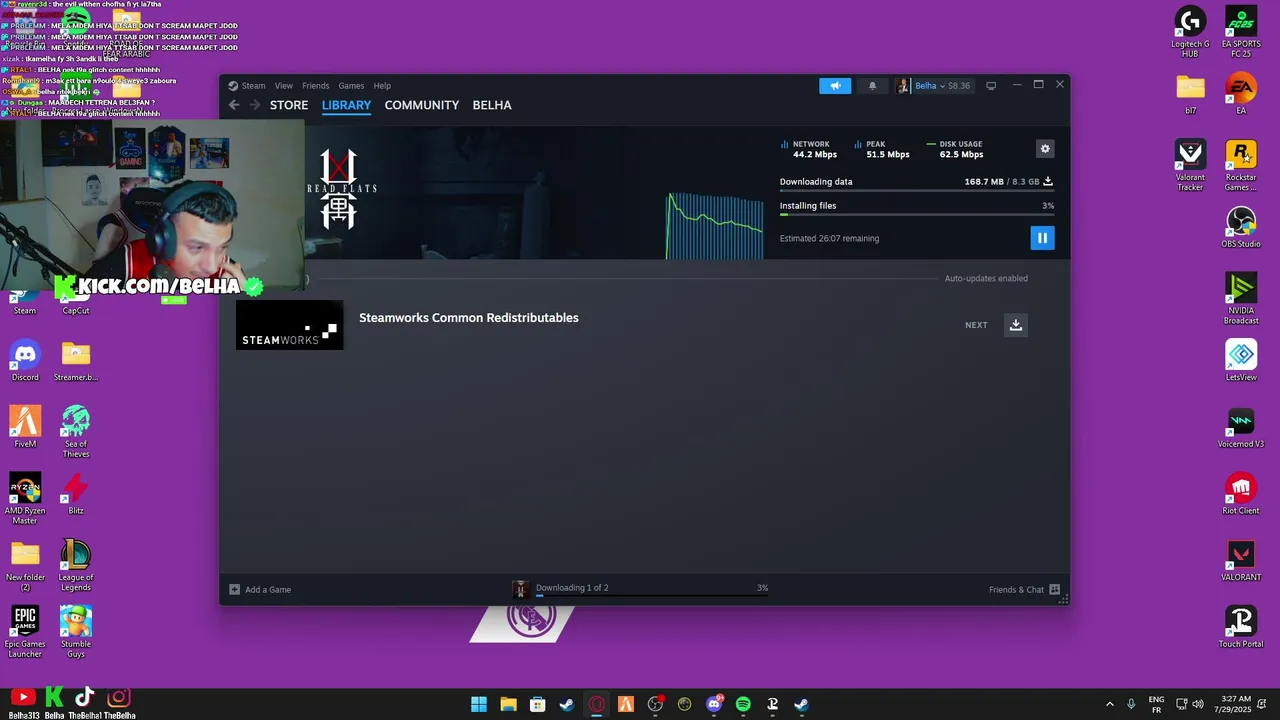Image resolution: width=1280 pixels, height=720 pixels.
Task: Open NVIDIA Broadcast desktop shortcut
Action: [1241, 299]
